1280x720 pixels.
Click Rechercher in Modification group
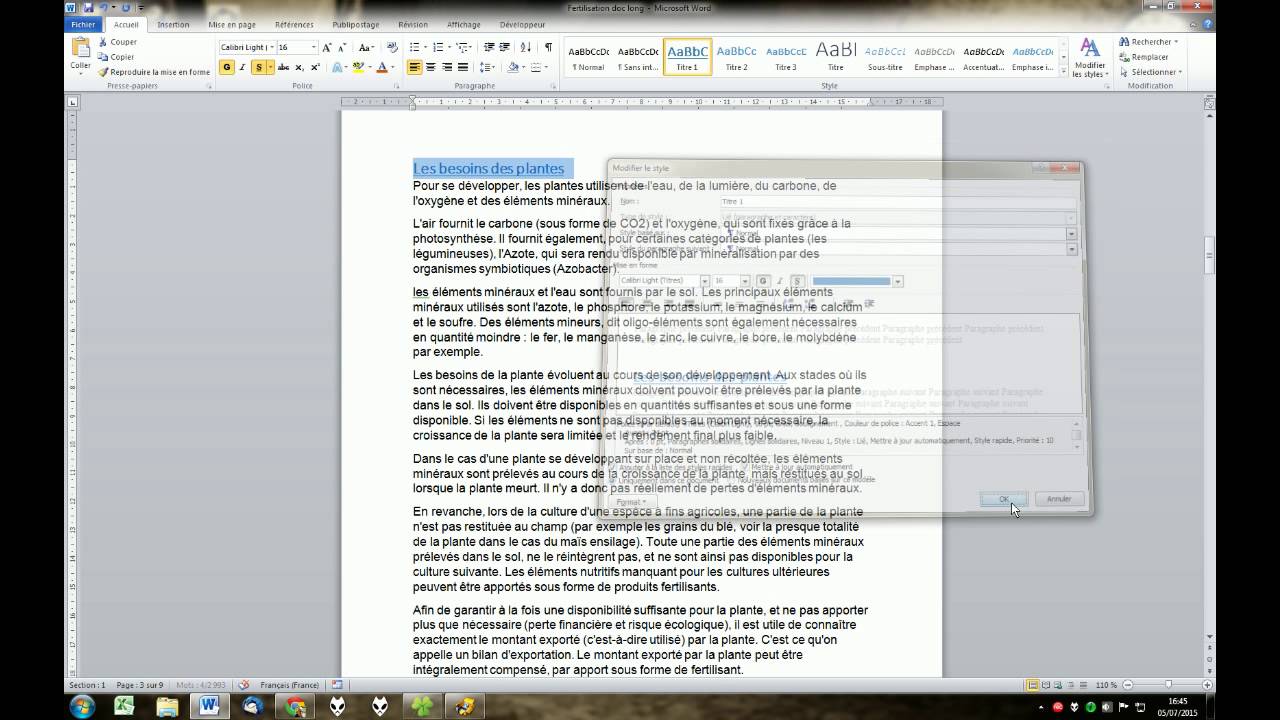tap(1149, 42)
